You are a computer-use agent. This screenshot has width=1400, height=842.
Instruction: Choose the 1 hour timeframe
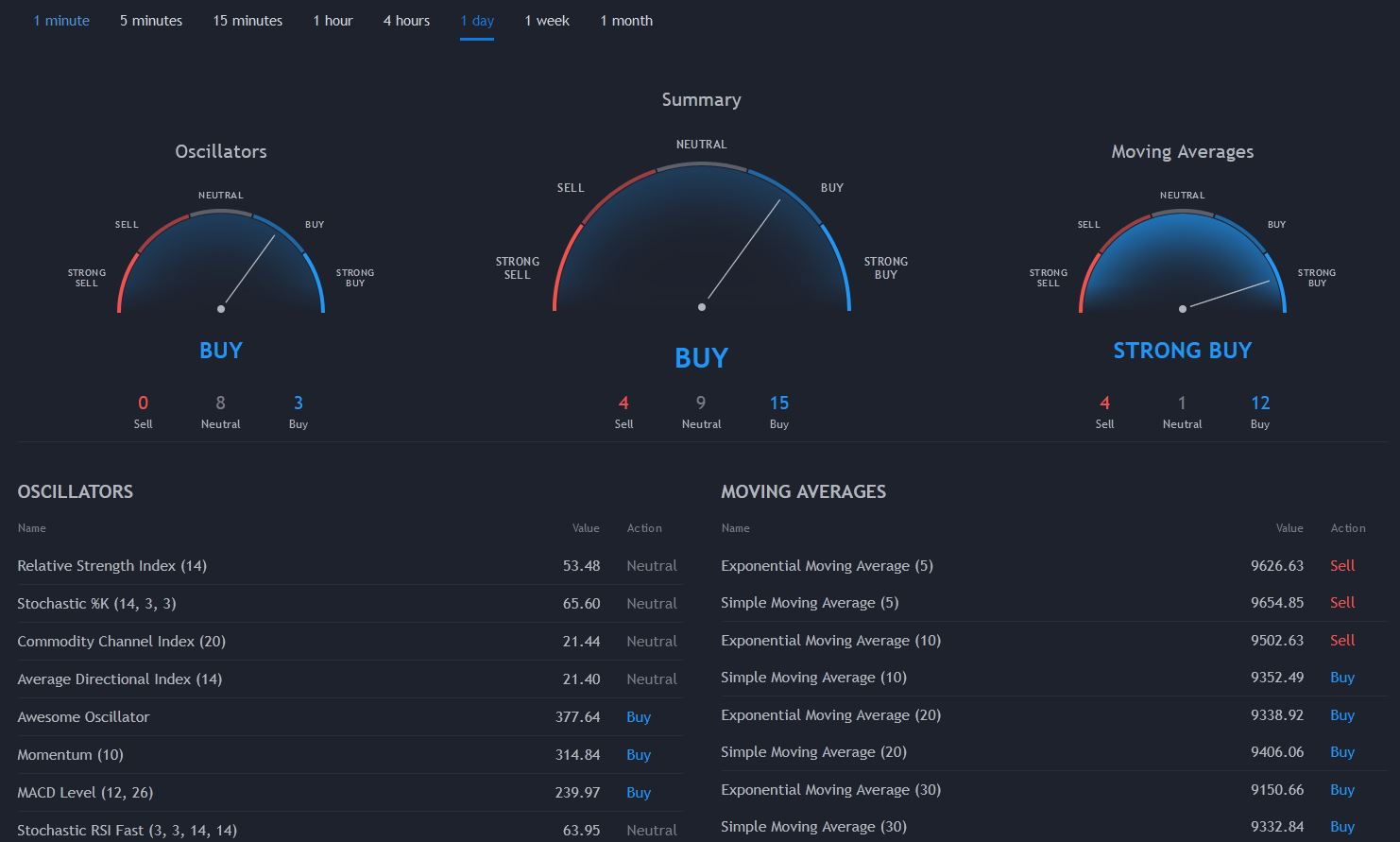tap(333, 21)
